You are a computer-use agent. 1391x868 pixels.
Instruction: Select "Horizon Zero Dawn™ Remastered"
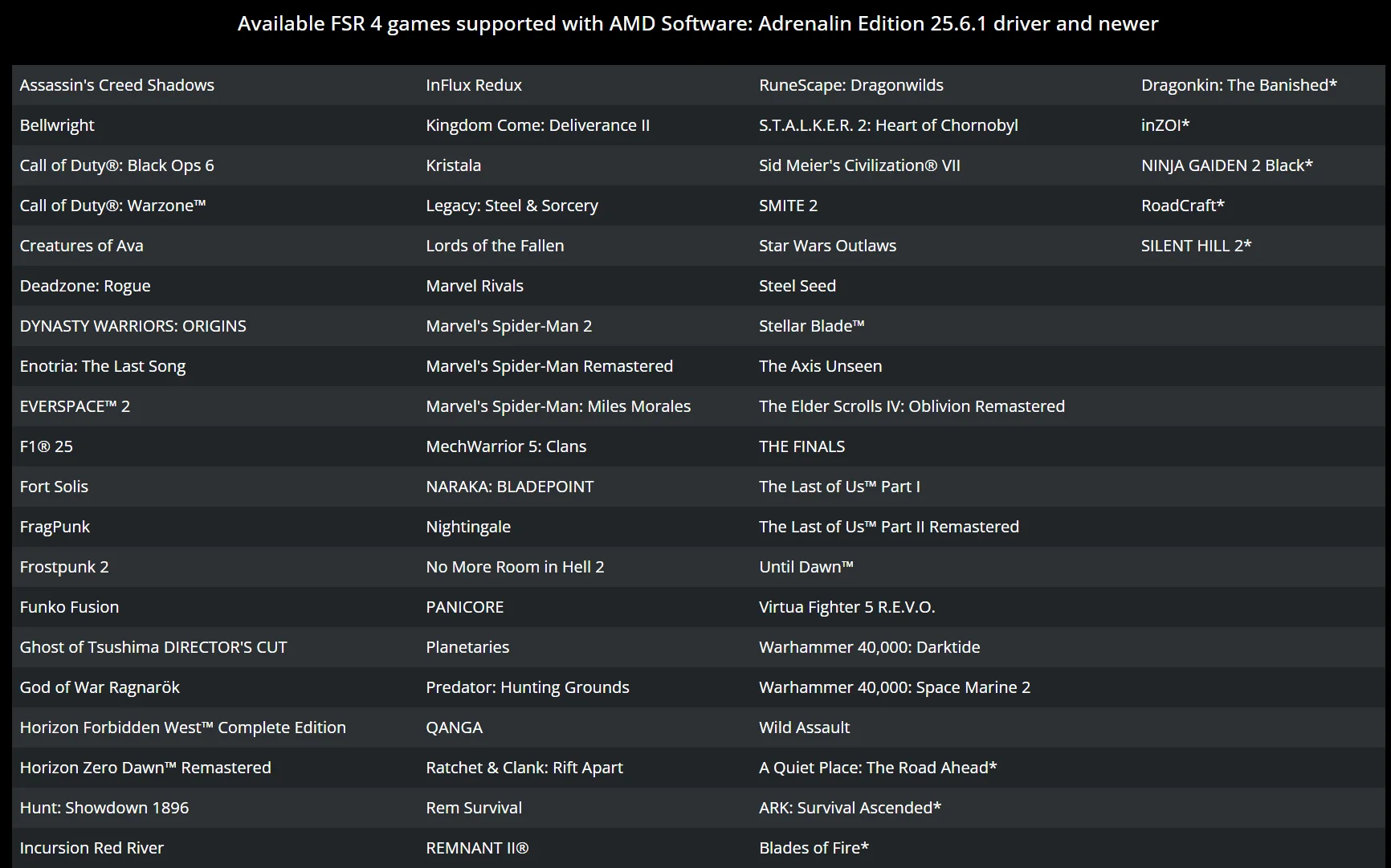point(145,768)
